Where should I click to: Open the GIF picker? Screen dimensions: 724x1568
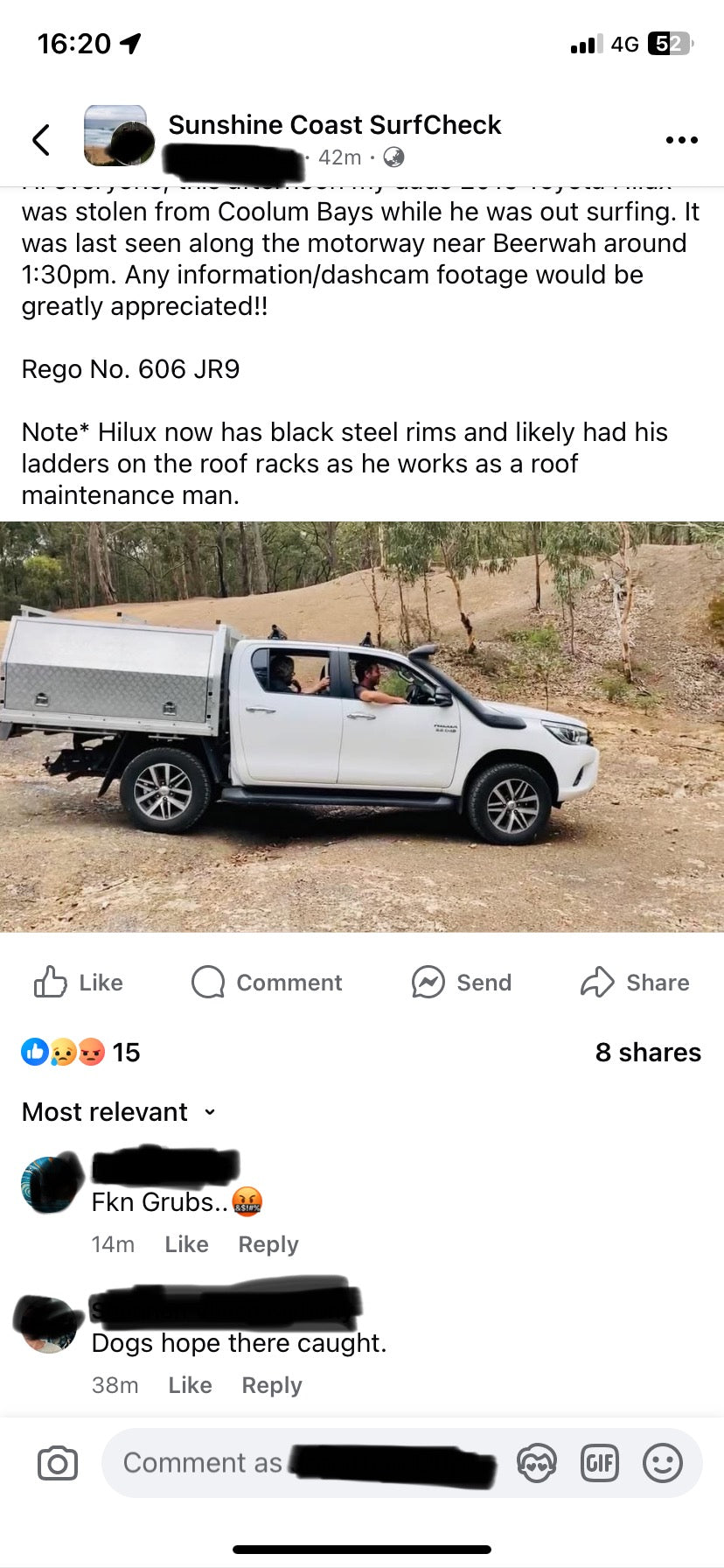[600, 1463]
